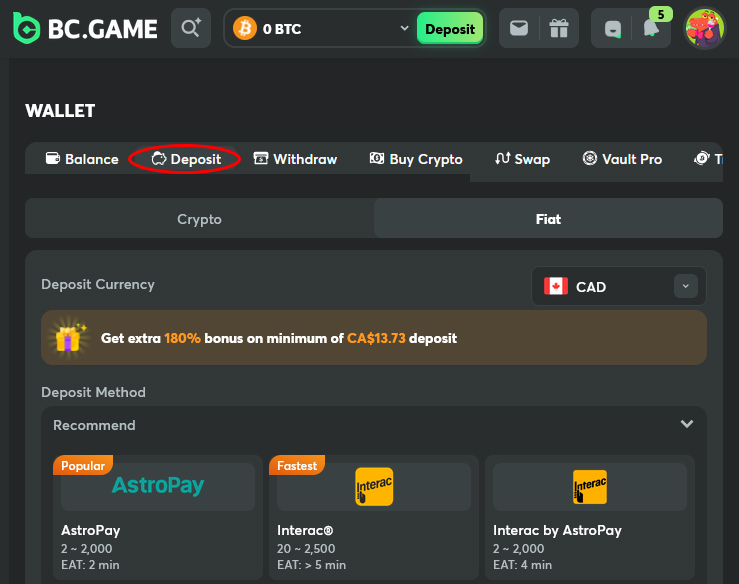Viewport: 739px width, 584px height.
Task: Click the Bitcoin coin icon
Action: 245,28
